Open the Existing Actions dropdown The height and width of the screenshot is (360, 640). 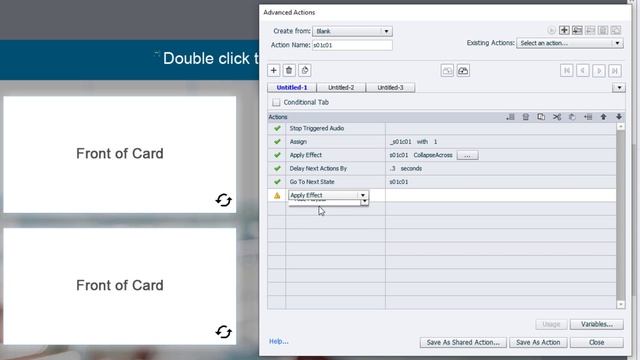(x=570, y=43)
